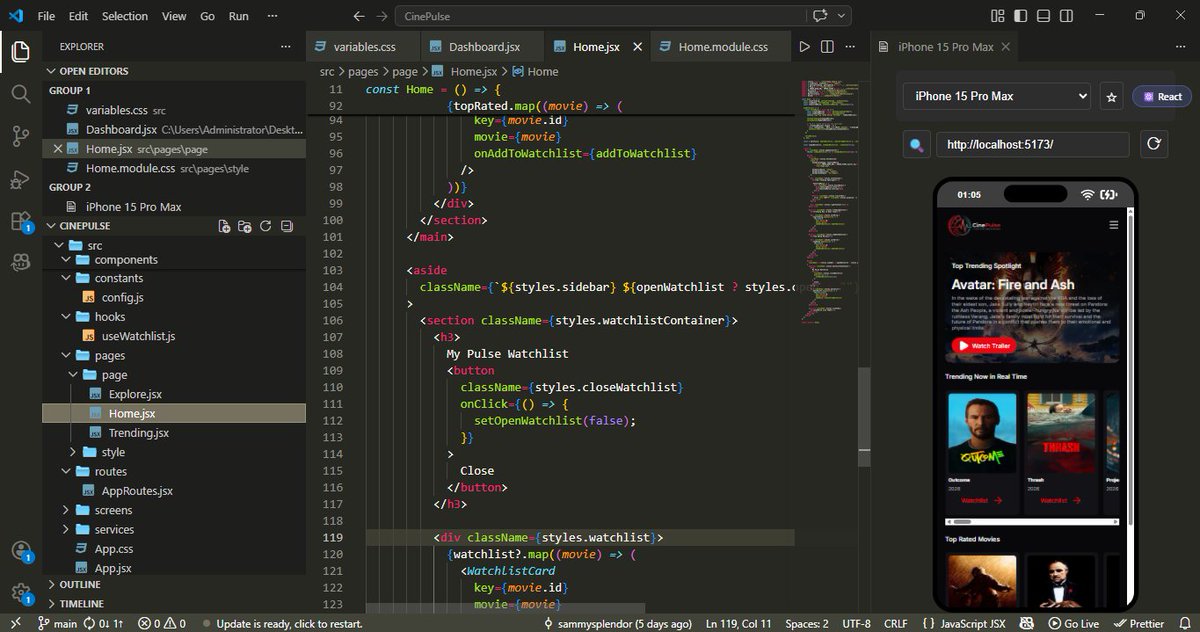
Task: Click the Collapse Folders icon in Explorer
Action: coord(286,226)
